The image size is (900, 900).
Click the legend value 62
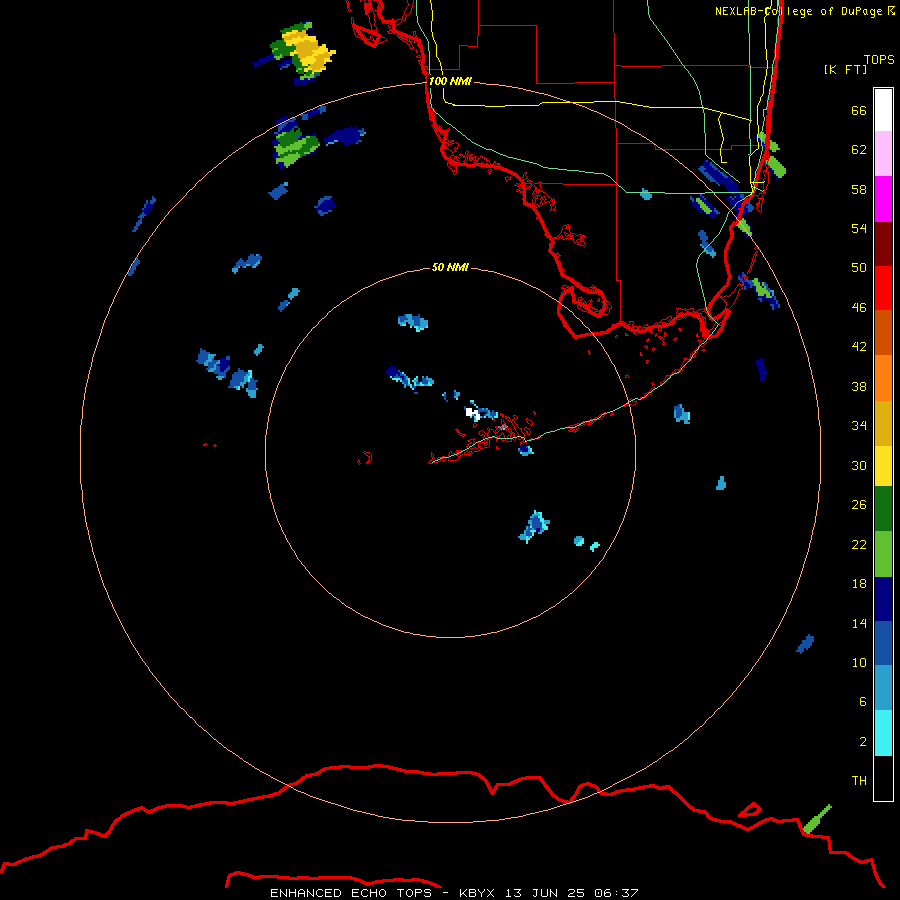pos(859,150)
